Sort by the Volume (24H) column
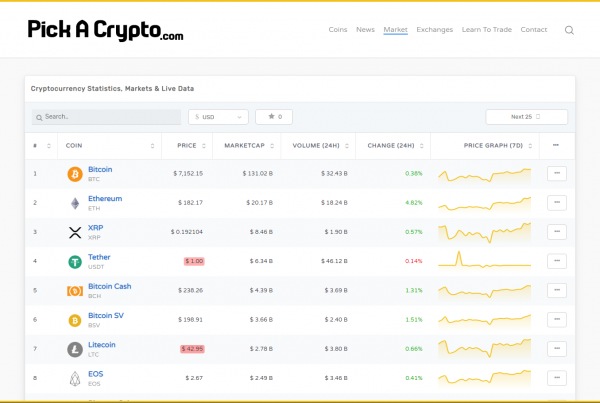Viewport: 600px width, 403px height. tap(318, 145)
